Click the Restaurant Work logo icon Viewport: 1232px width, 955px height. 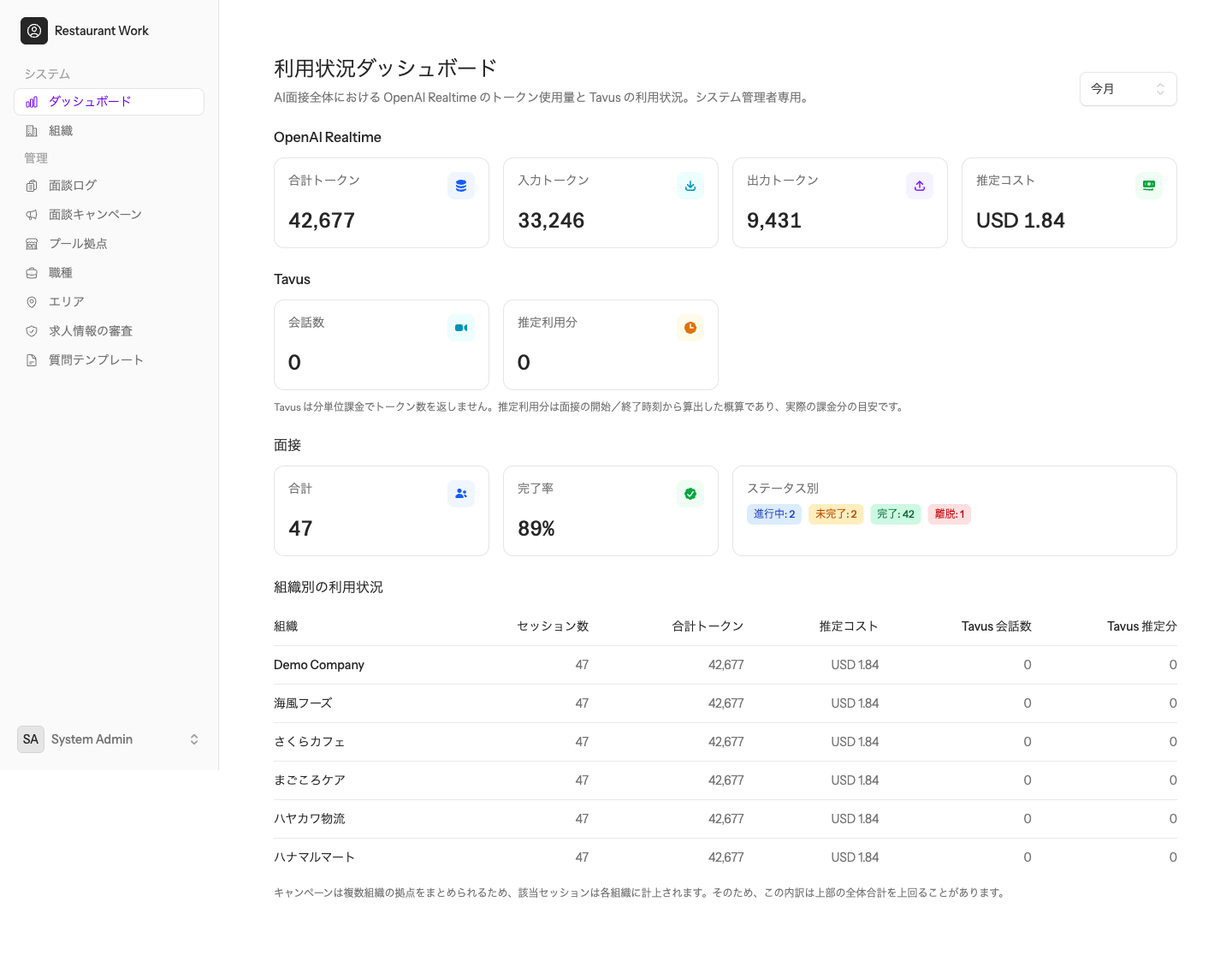pyautogui.click(x=34, y=31)
